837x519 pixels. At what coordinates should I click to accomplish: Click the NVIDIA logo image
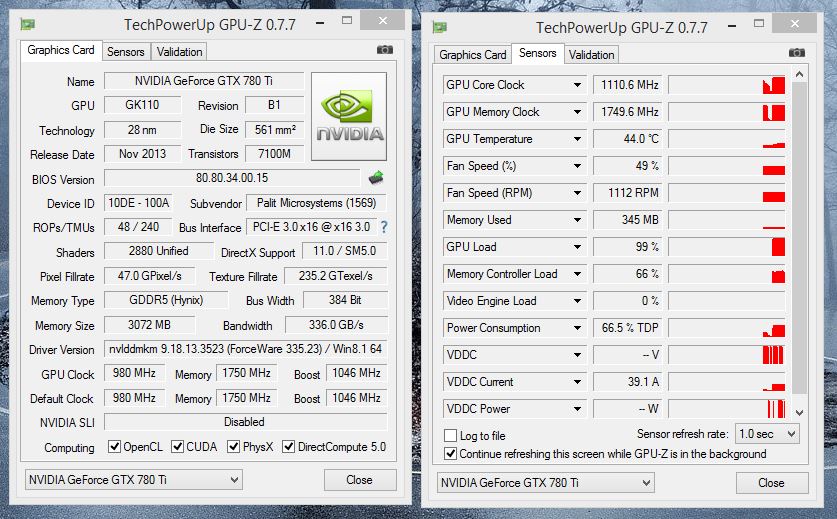tap(349, 116)
